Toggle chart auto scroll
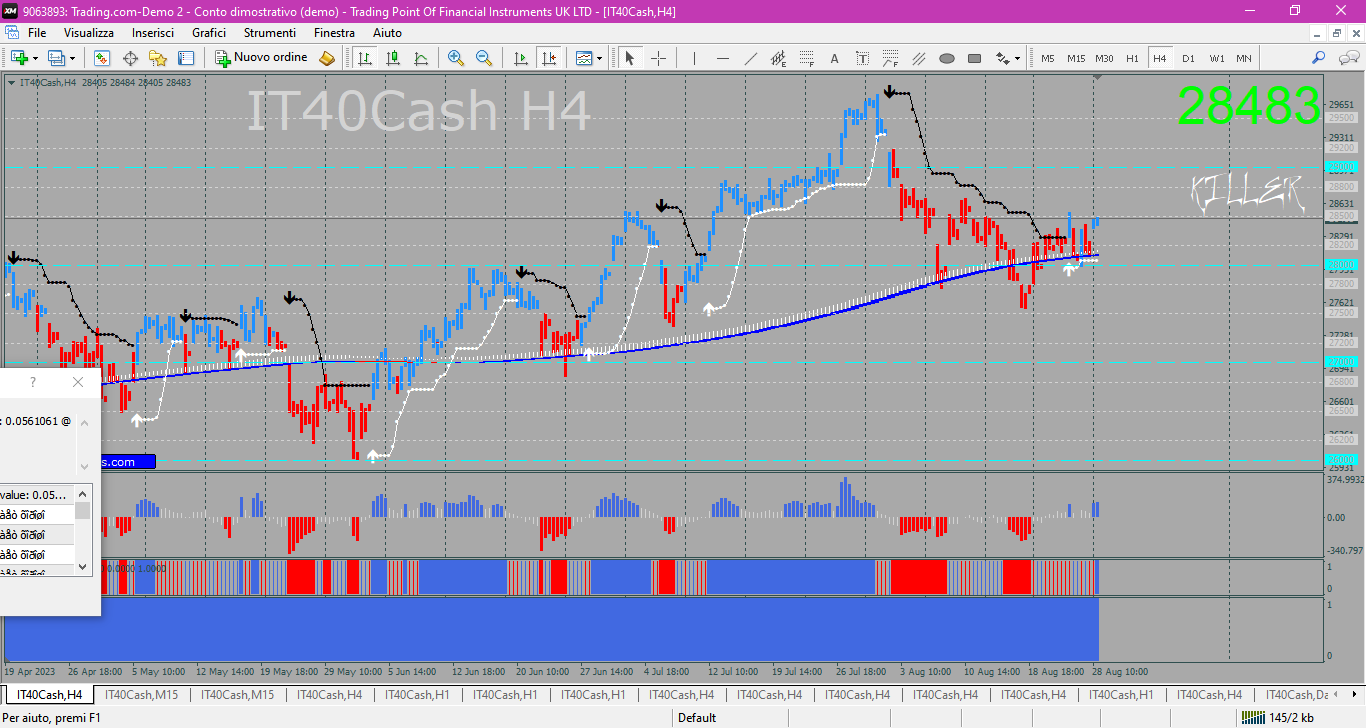Image resolution: width=1366 pixels, height=728 pixels. (x=520, y=58)
